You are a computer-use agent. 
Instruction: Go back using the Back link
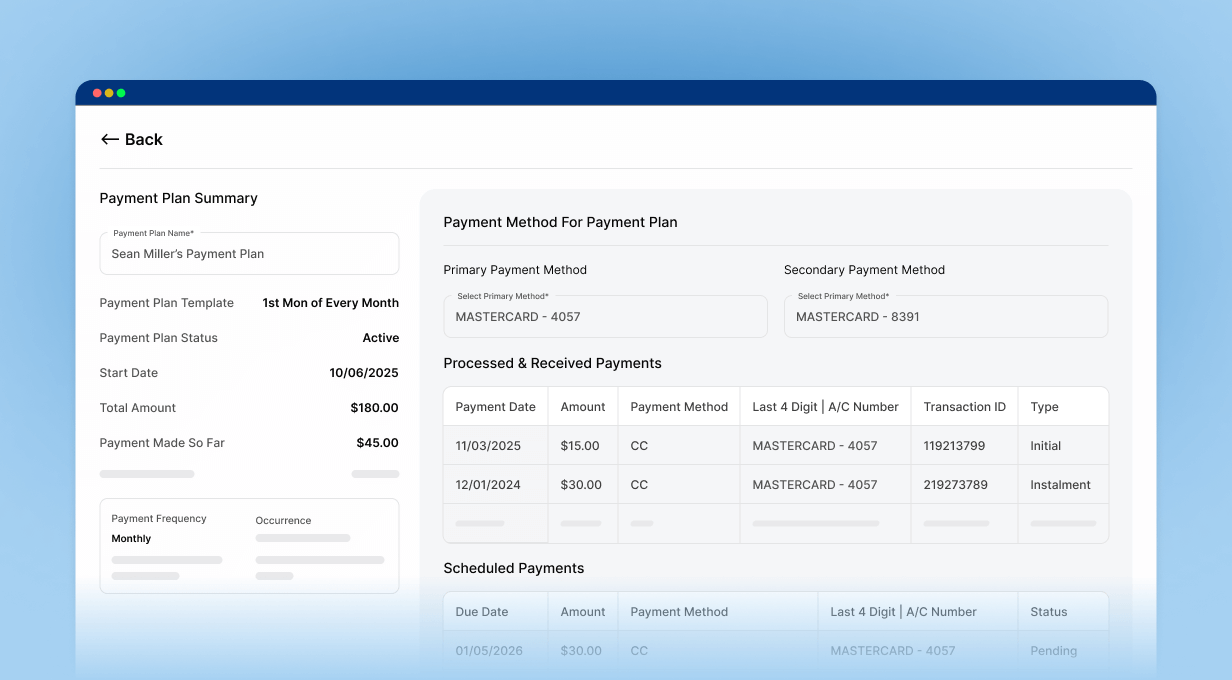pyautogui.click(x=143, y=140)
